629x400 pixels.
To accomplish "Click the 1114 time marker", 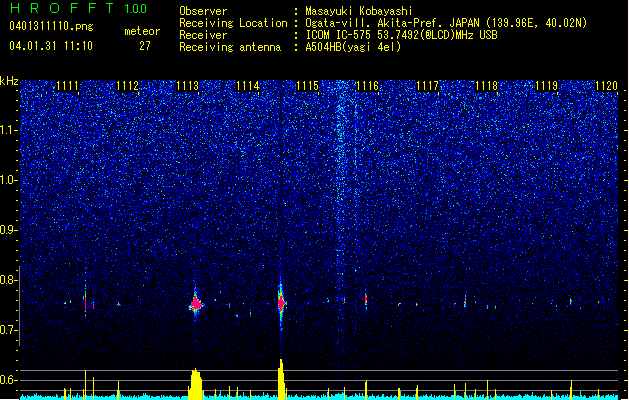I will tap(248, 86).
